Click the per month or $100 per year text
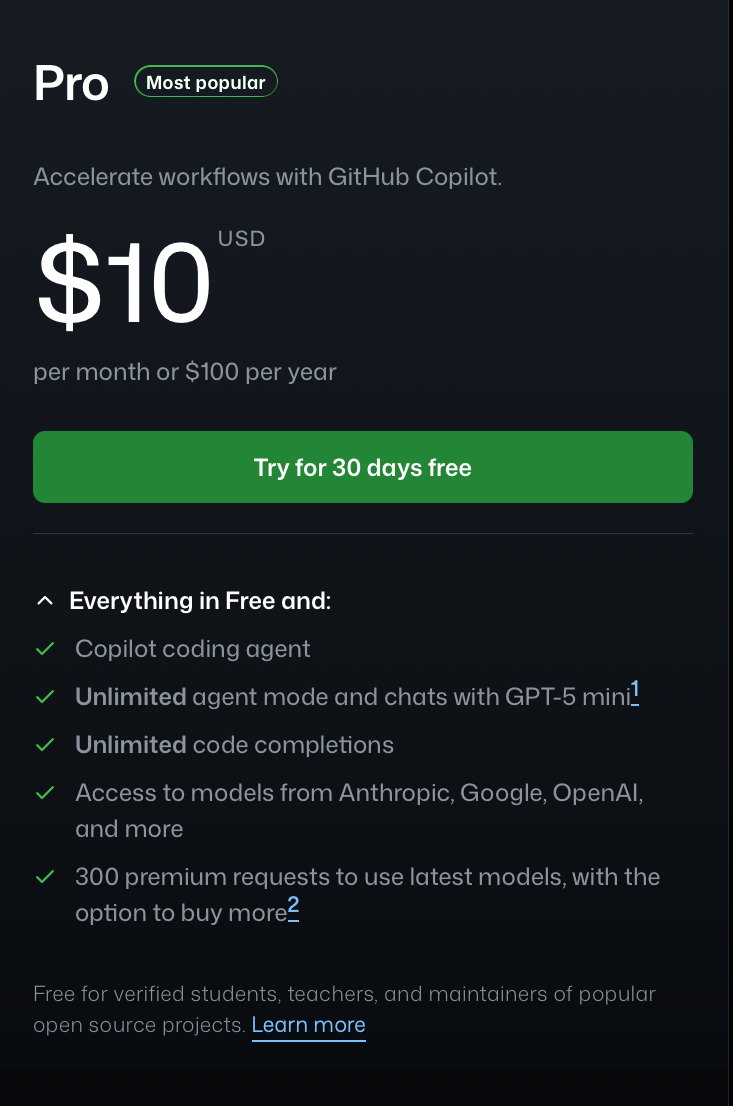The image size is (733, 1106). click(x=185, y=372)
